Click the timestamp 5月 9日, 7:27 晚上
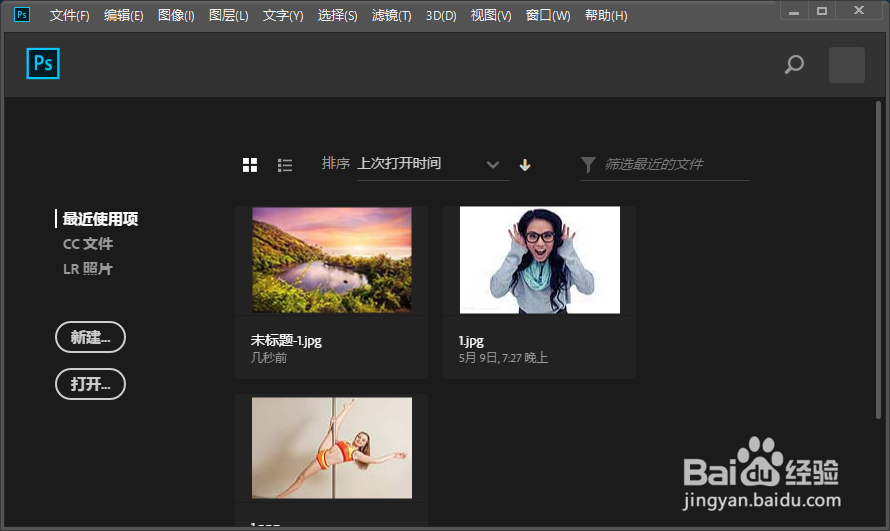 point(503,358)
